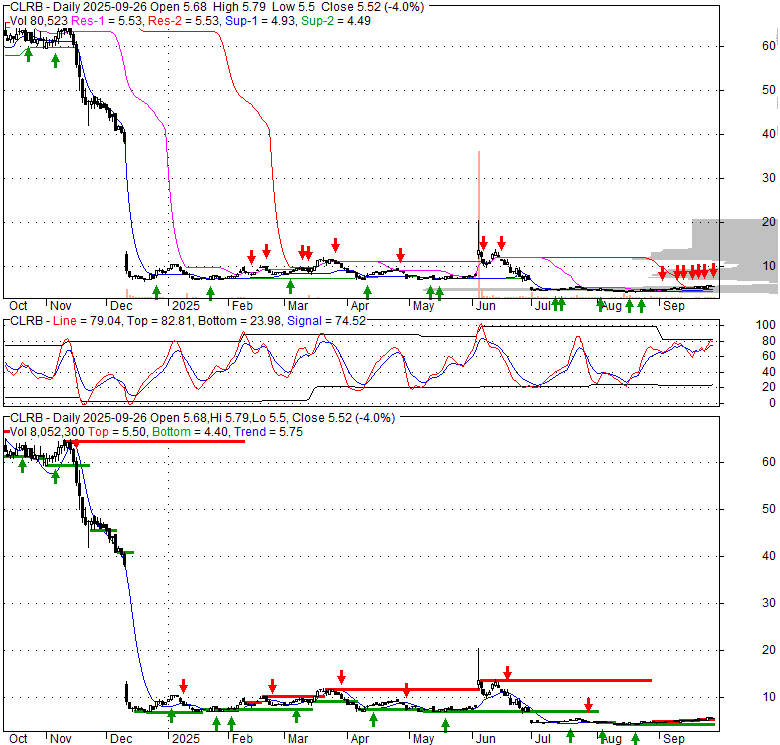Screen dimensions: 780x745
Task: Click Bottom = 23.98 in oscillator legend
Action: click(240, 321)
